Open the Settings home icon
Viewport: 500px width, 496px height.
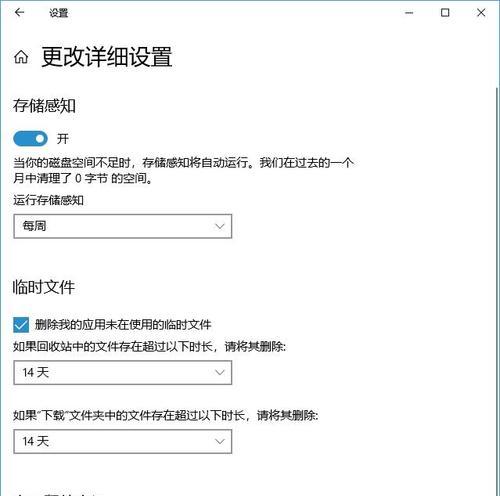[21, 57]
